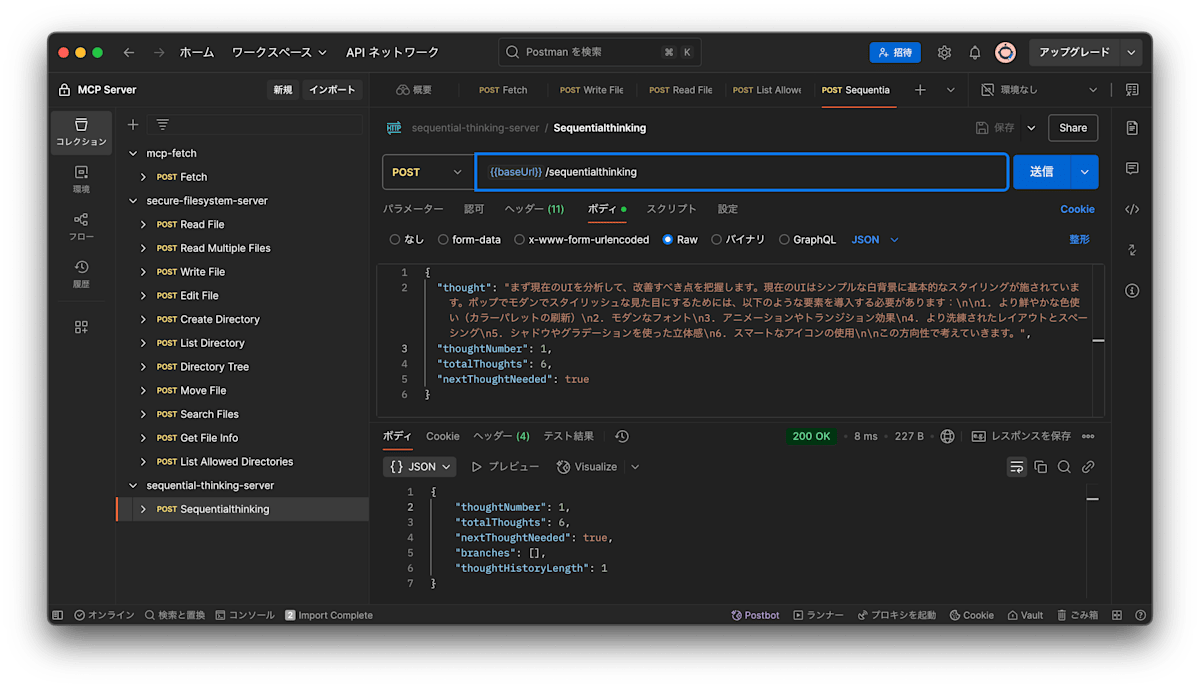Open the help icon in status bar
The image size is (1200, 688).
click(x=1141, y=615)
